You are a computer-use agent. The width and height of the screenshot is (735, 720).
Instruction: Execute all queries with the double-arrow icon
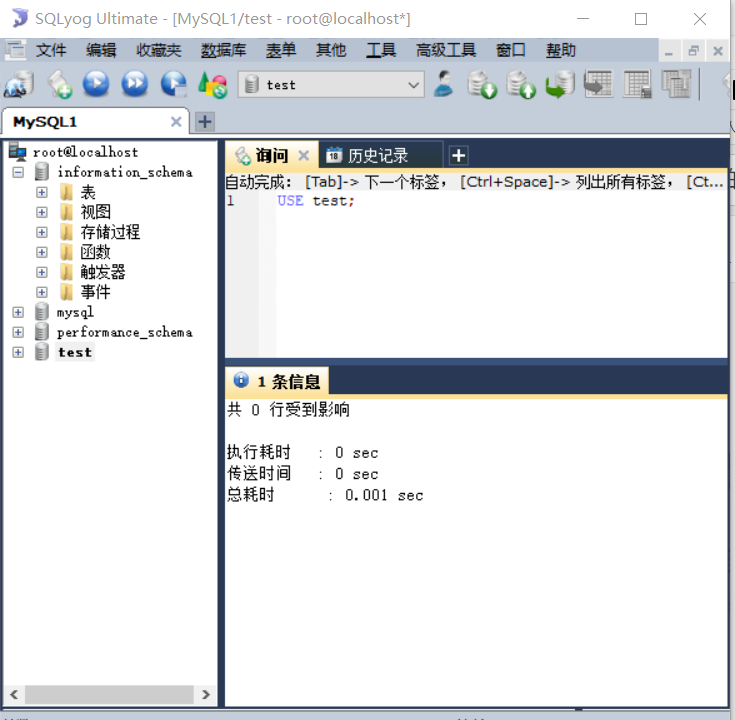135,84
